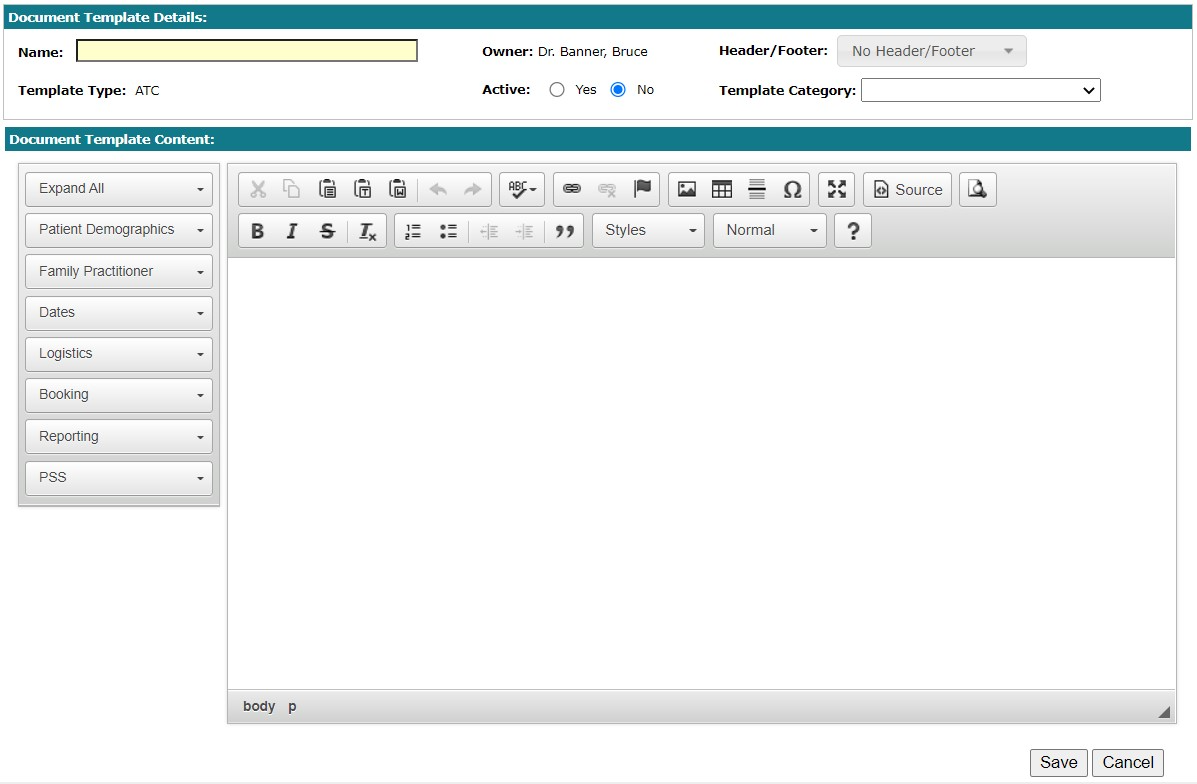Image resolution: width=1197 pixels, height=784 pixels.
Task: Insert an anchor with the flag icon
Action: point(642,189)
